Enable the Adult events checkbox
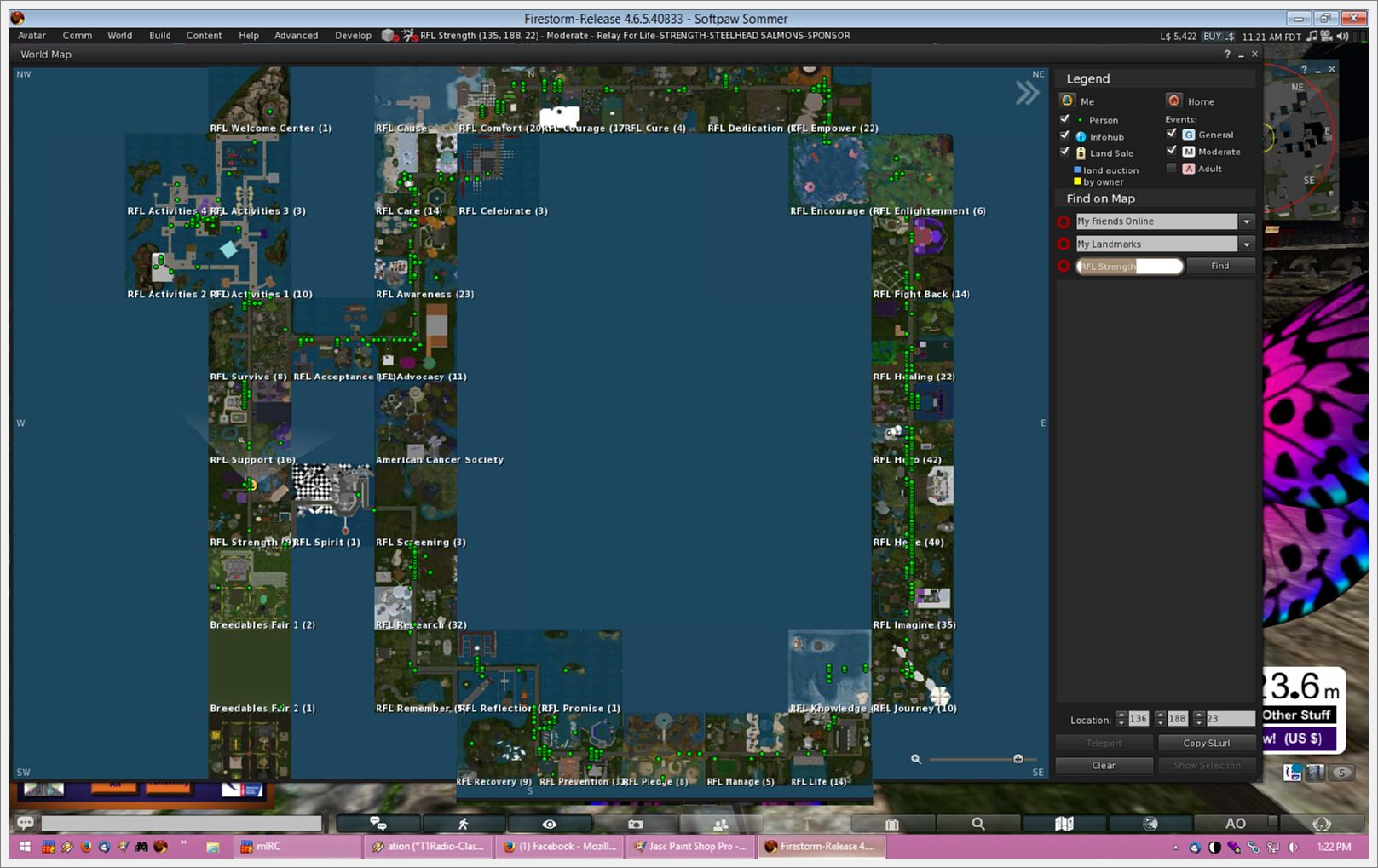The height and width of the screenshot is (868, 1378). point(1172,169)
